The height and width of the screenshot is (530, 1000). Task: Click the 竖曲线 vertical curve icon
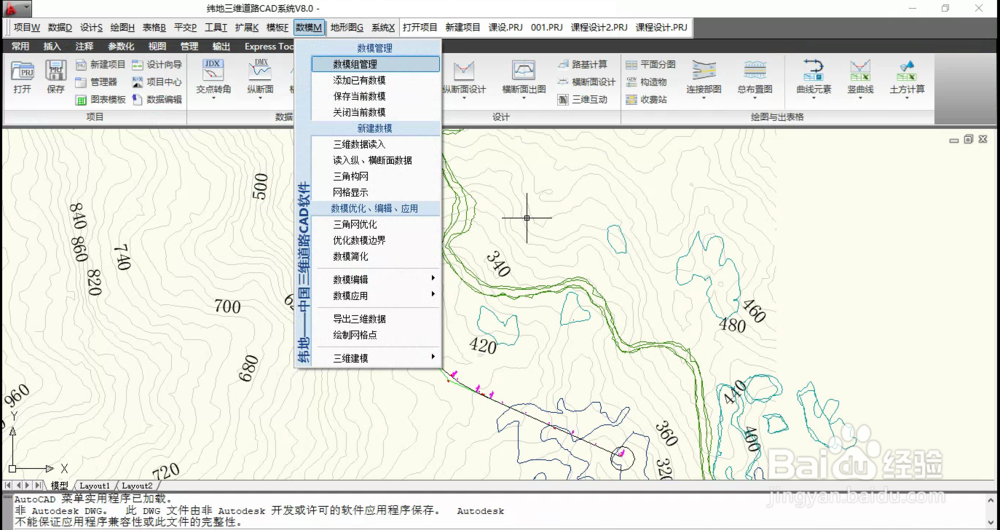[x=860, y=71]
